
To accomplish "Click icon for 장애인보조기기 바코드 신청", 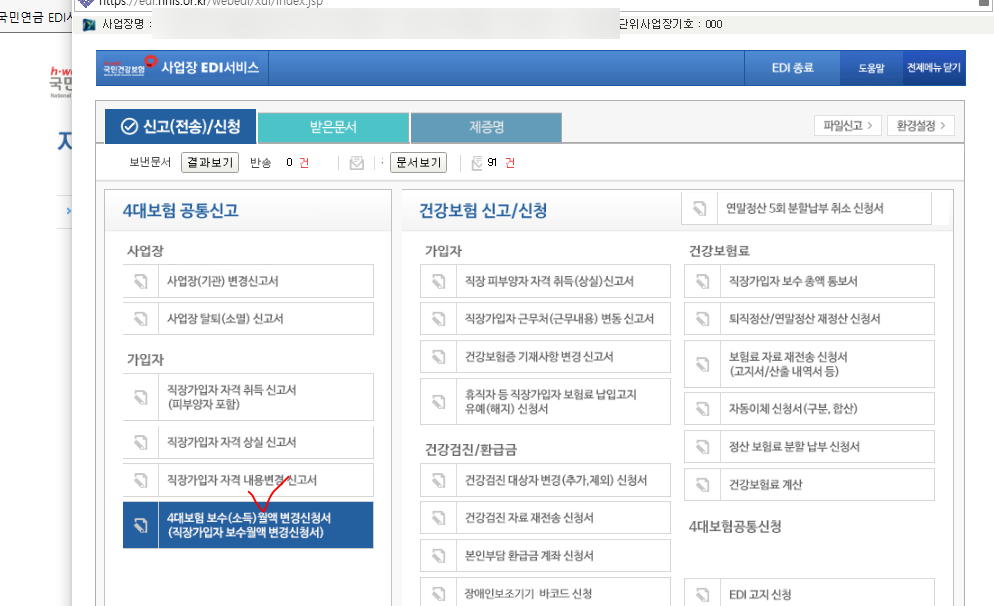I will 439,594.
